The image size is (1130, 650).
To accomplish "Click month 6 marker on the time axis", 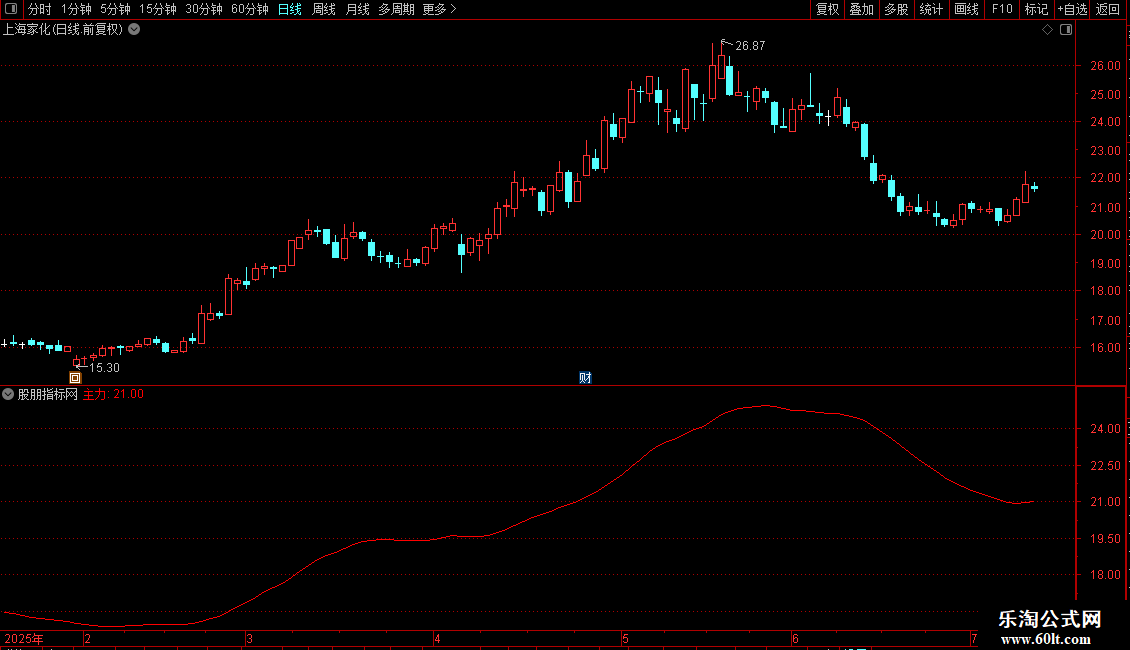I will (796, 639).
